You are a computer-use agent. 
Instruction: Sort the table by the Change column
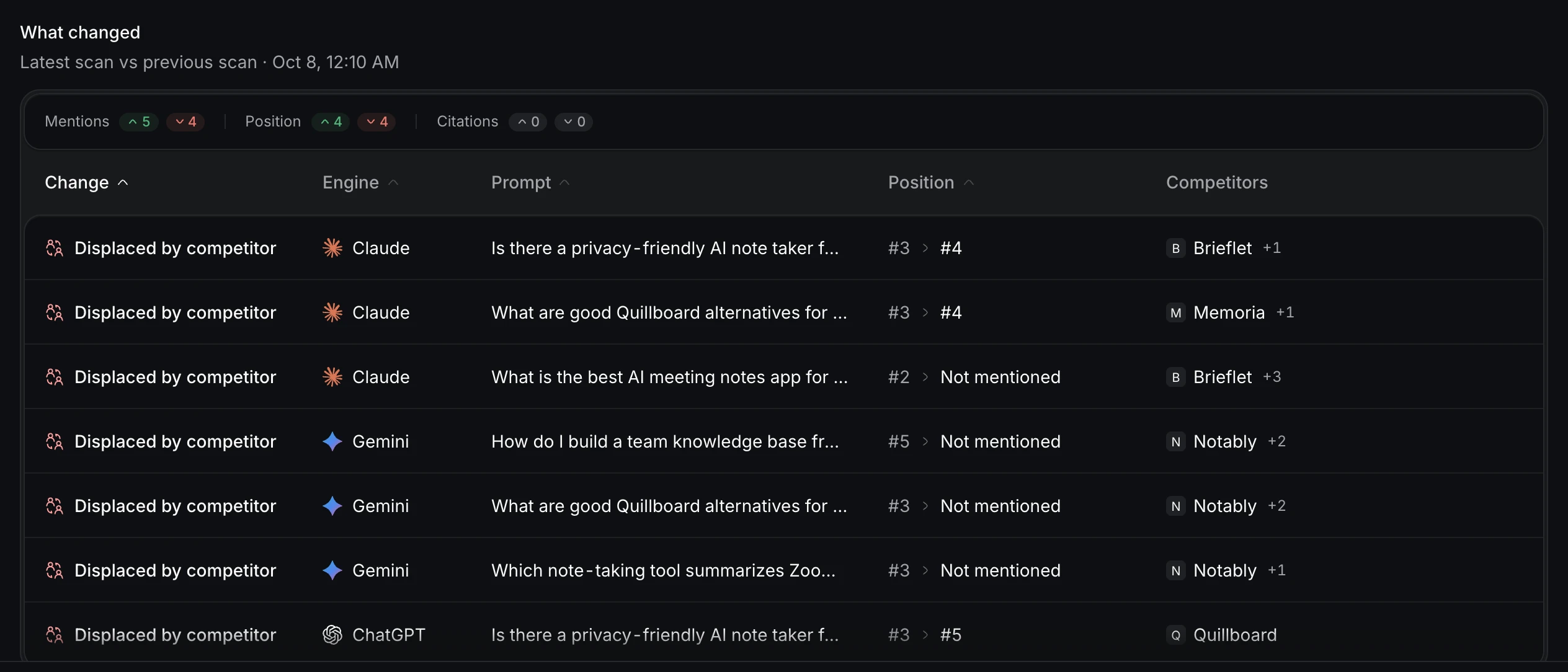[x=86, y=182]
